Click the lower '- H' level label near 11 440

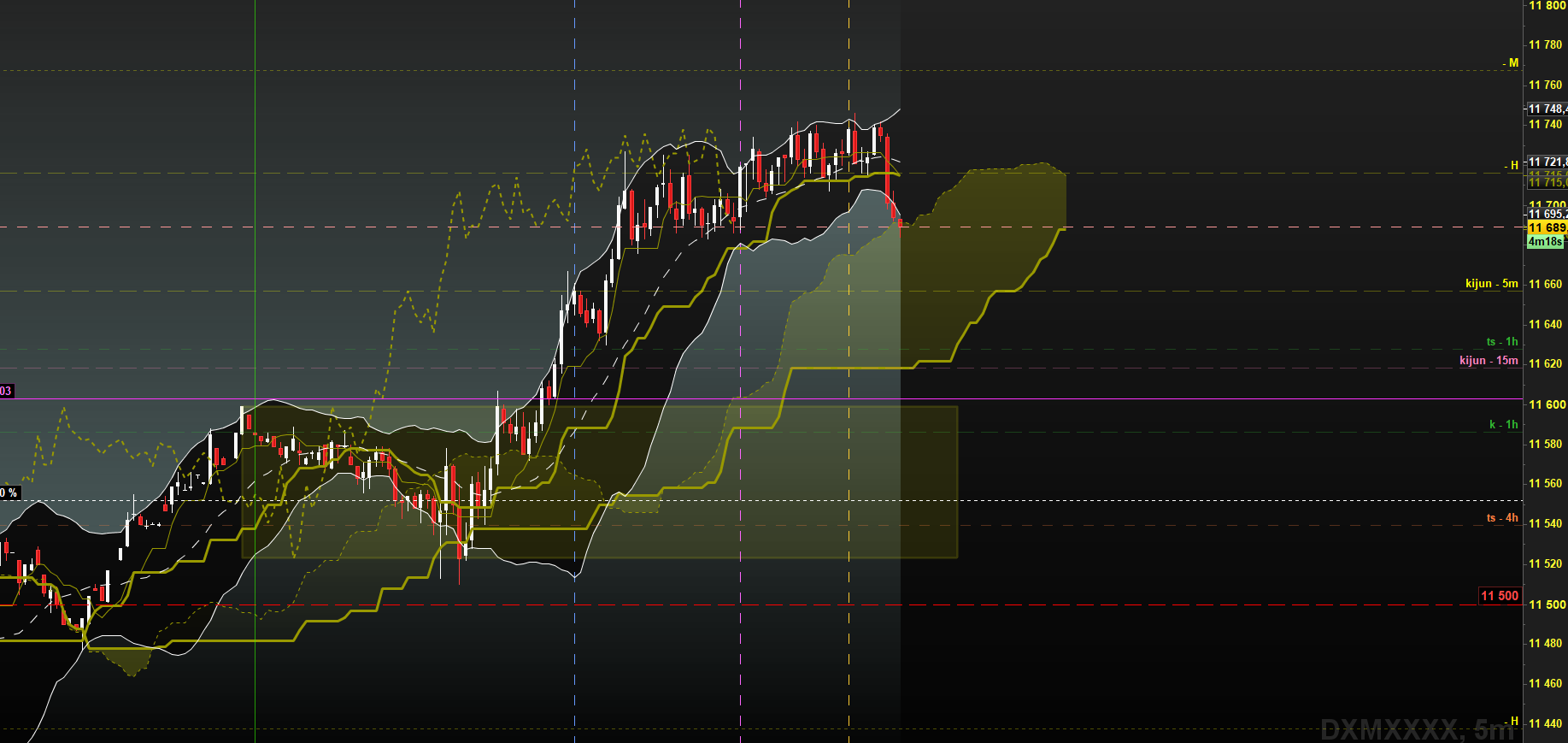[1512, 722]
